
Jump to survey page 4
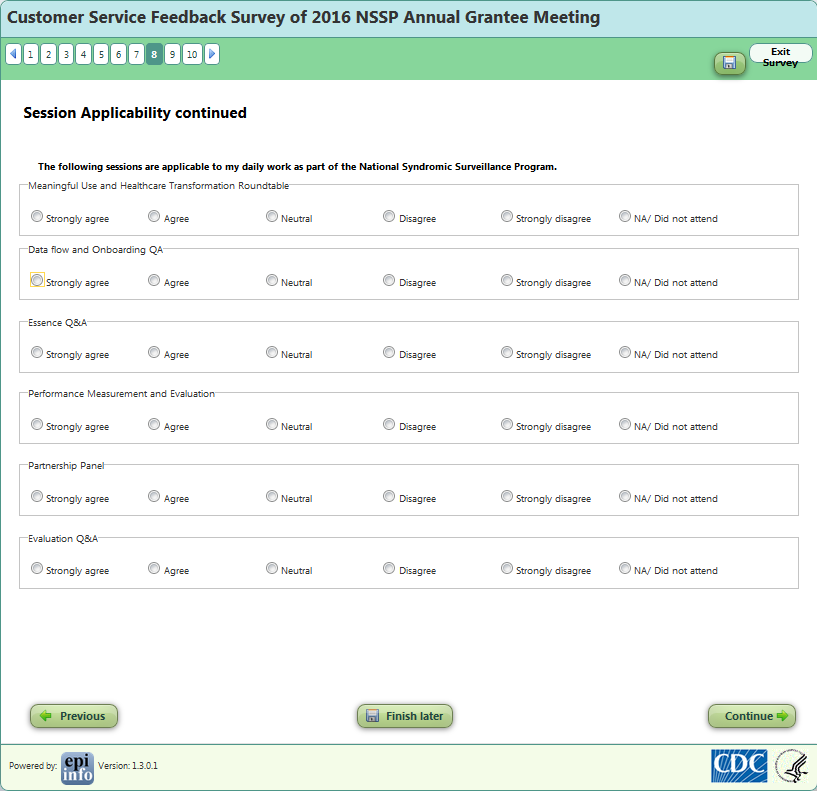[83, 54]
